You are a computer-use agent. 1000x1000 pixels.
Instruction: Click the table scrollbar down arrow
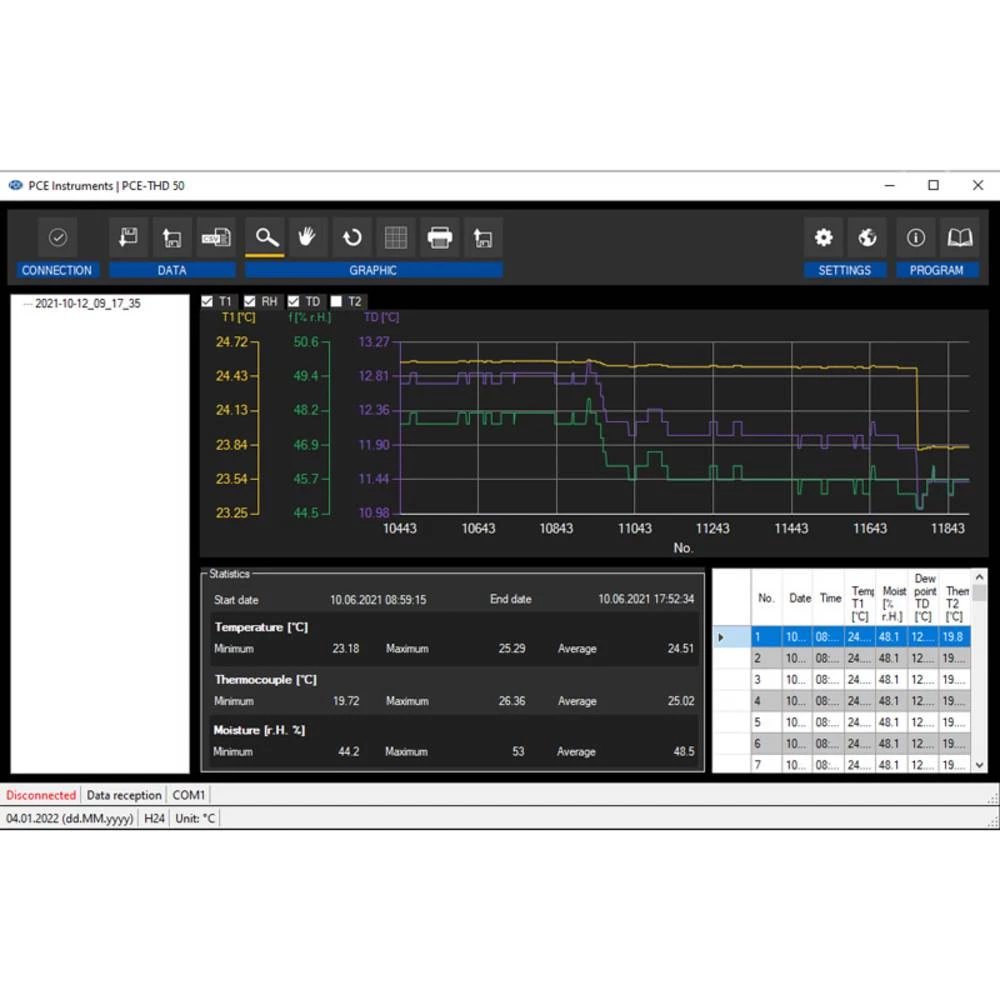point(978,765)
